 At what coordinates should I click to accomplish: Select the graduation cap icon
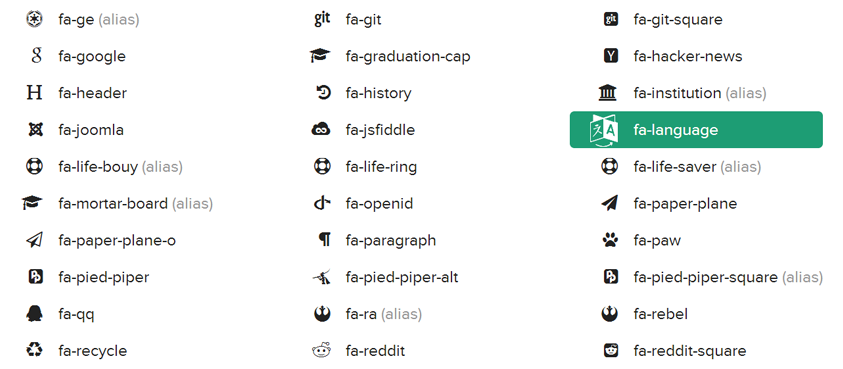[x=320, y=55]
